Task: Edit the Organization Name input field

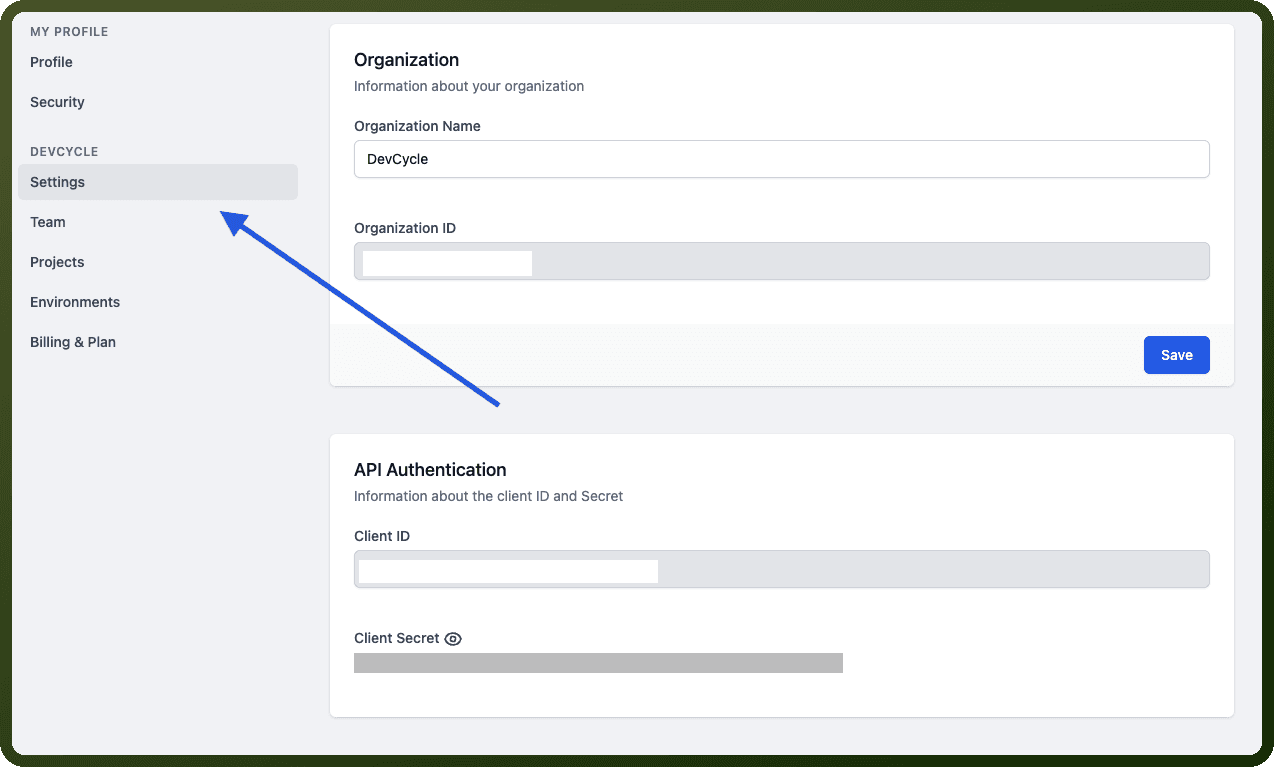Action: pos(782,159)
